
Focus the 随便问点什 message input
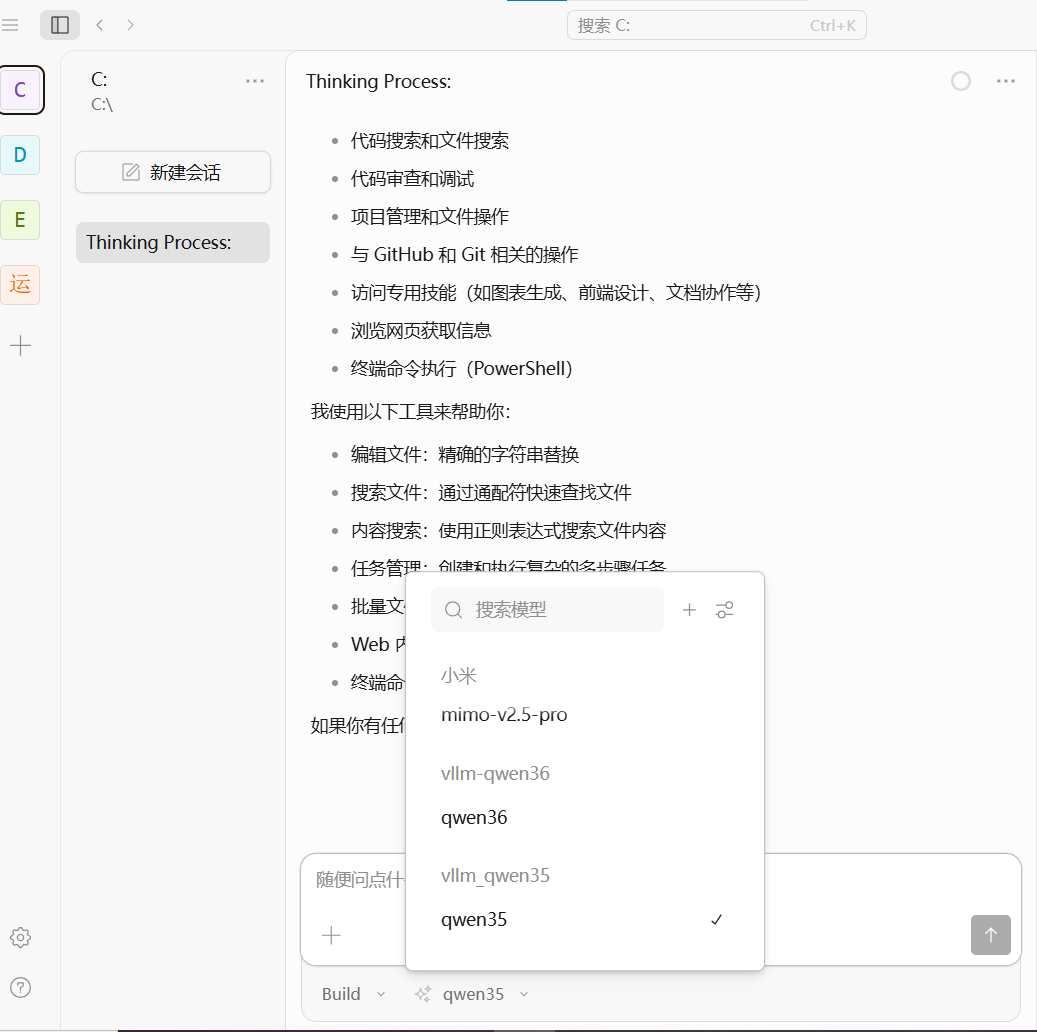coord(360,879)
